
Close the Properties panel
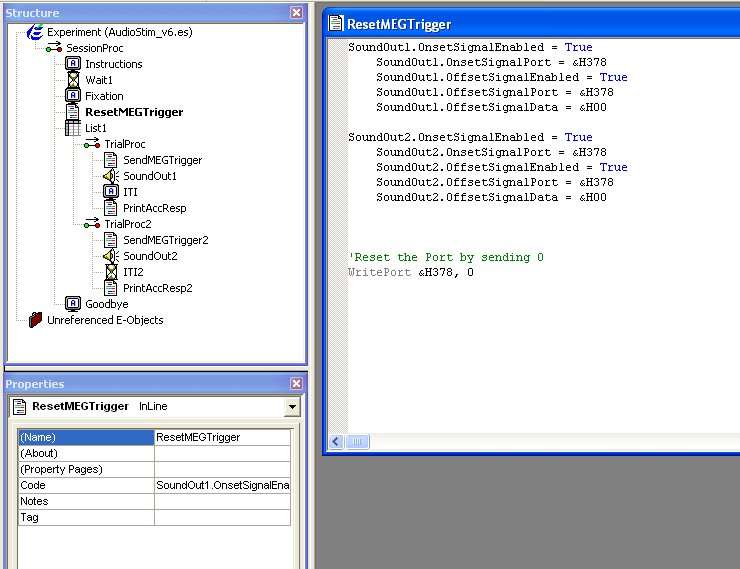pyautogui.click(x=296, y=384)
